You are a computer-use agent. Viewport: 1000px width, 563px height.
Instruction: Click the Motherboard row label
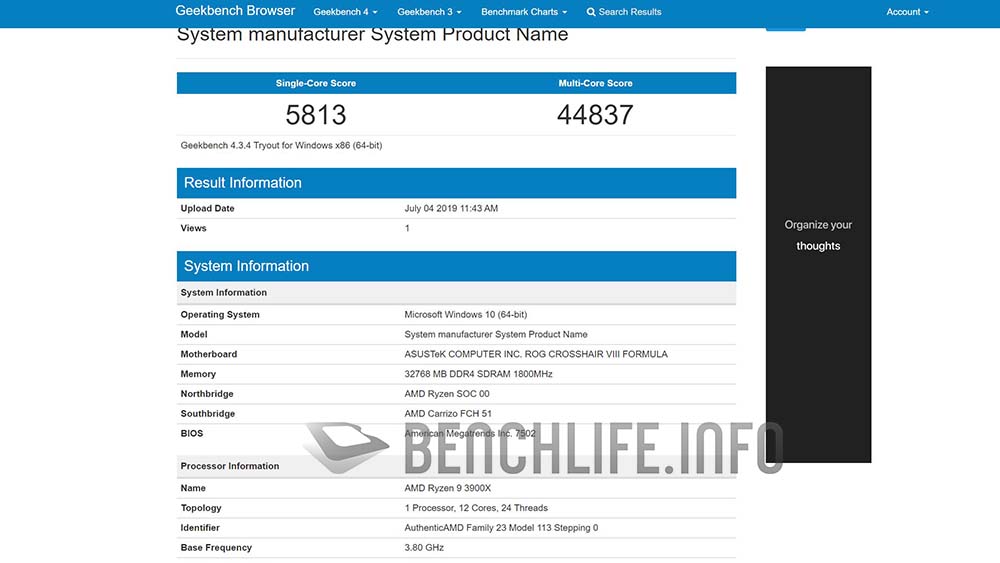pos(209,355)
